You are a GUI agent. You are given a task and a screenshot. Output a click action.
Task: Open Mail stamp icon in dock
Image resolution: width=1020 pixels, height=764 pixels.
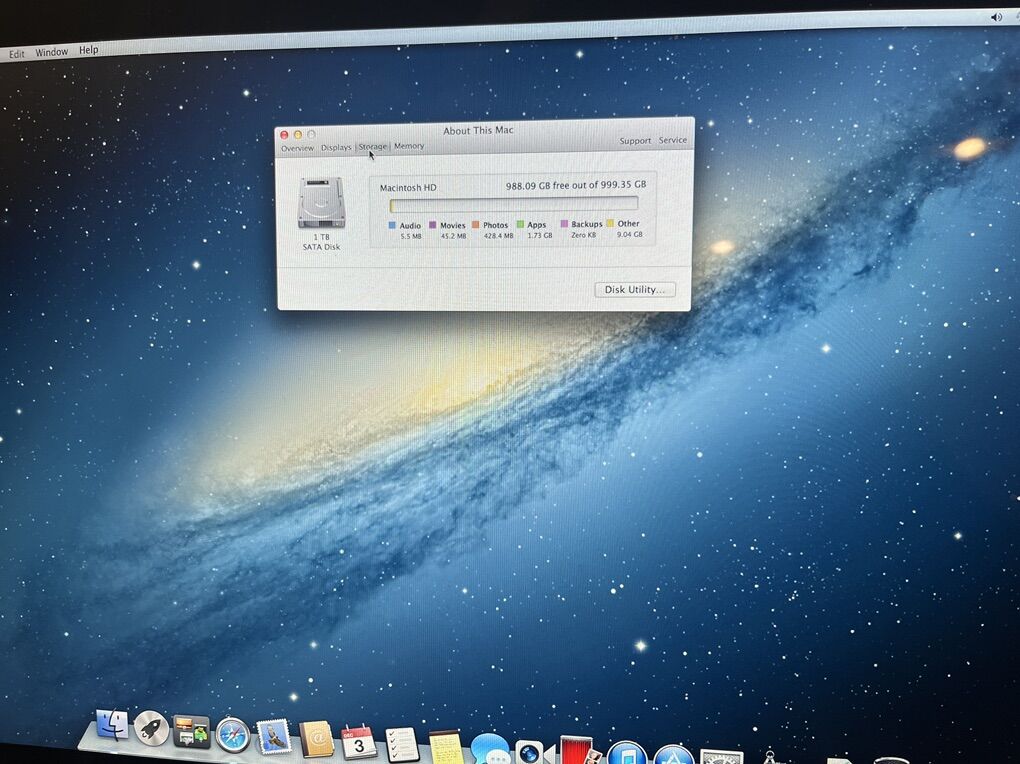[x=274, y=737]
